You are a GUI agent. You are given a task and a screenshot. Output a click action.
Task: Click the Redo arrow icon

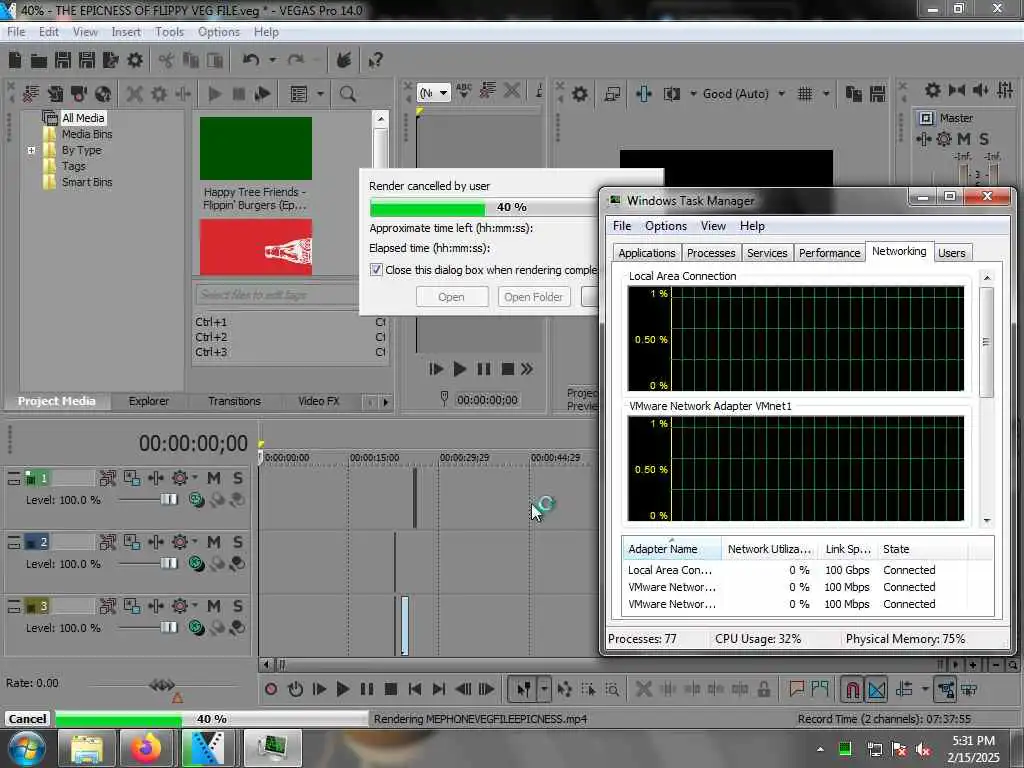tap(296, 60)
